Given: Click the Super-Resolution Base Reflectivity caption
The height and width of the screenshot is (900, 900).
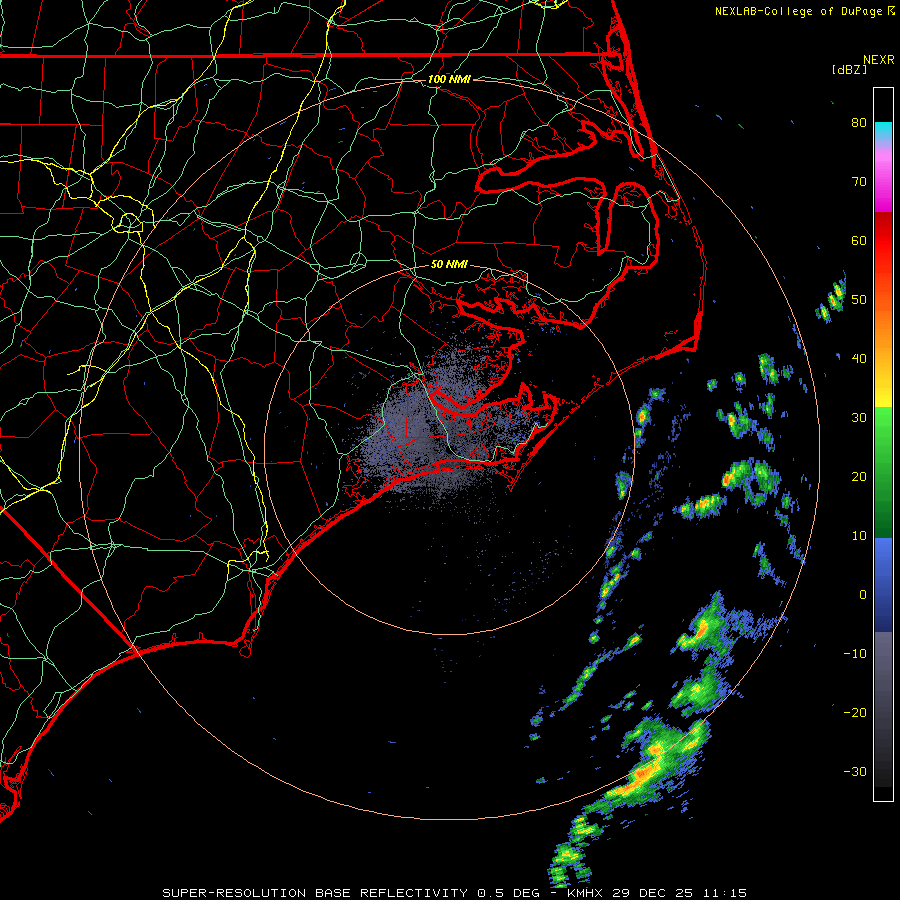Looking at the screenshot, I should pos(455,893).
